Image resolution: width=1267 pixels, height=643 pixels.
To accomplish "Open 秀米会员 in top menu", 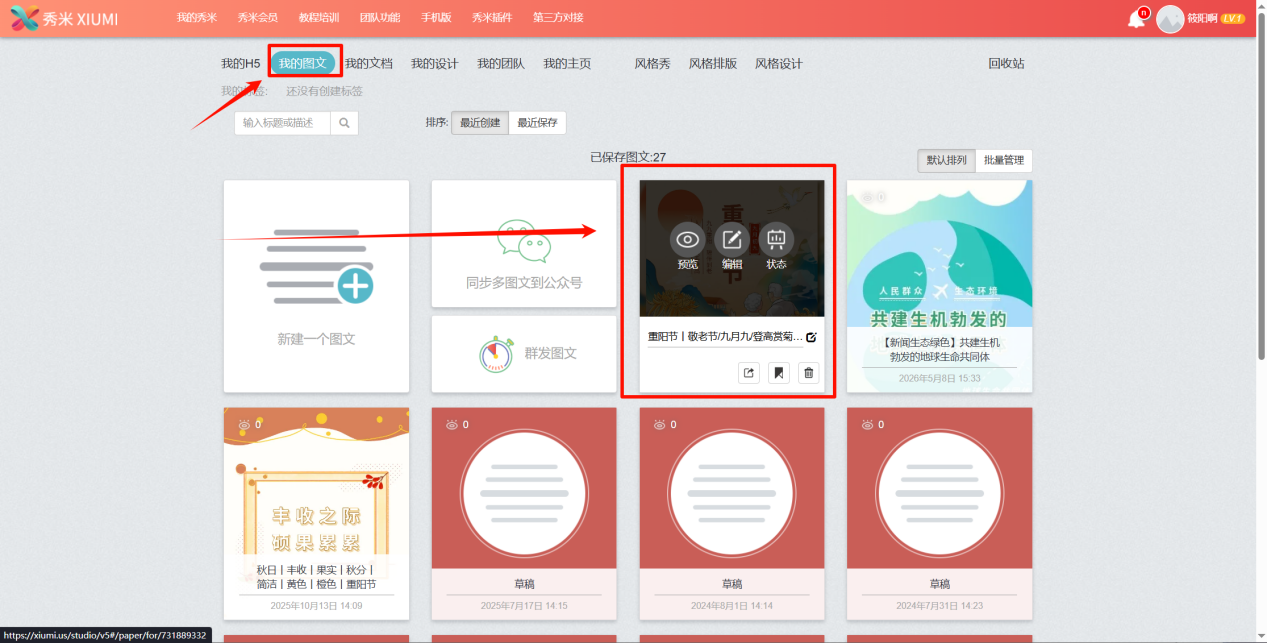I will (x=258, y=18).
